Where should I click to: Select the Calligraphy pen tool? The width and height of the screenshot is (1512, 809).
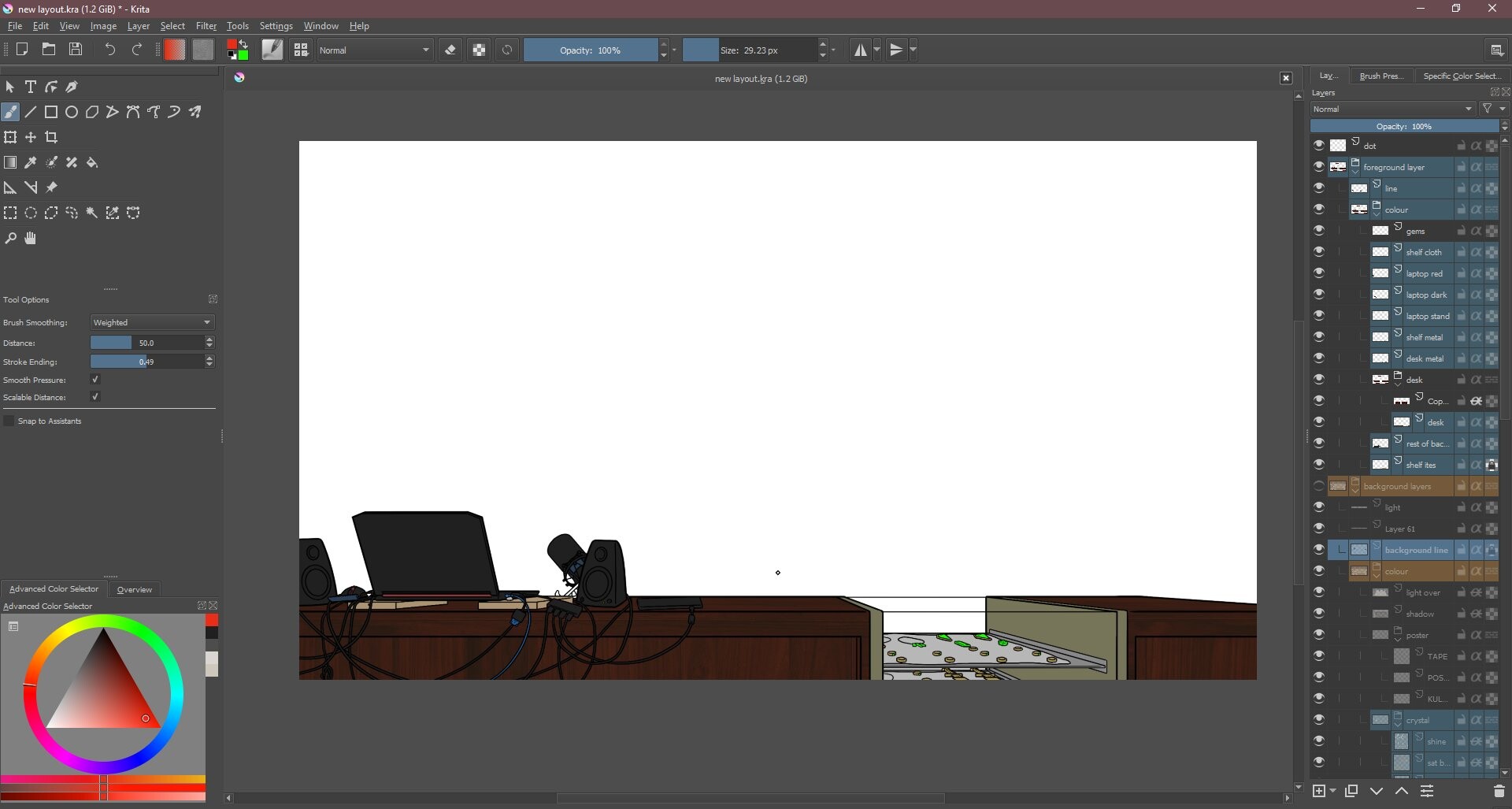(x=72, y=87)
